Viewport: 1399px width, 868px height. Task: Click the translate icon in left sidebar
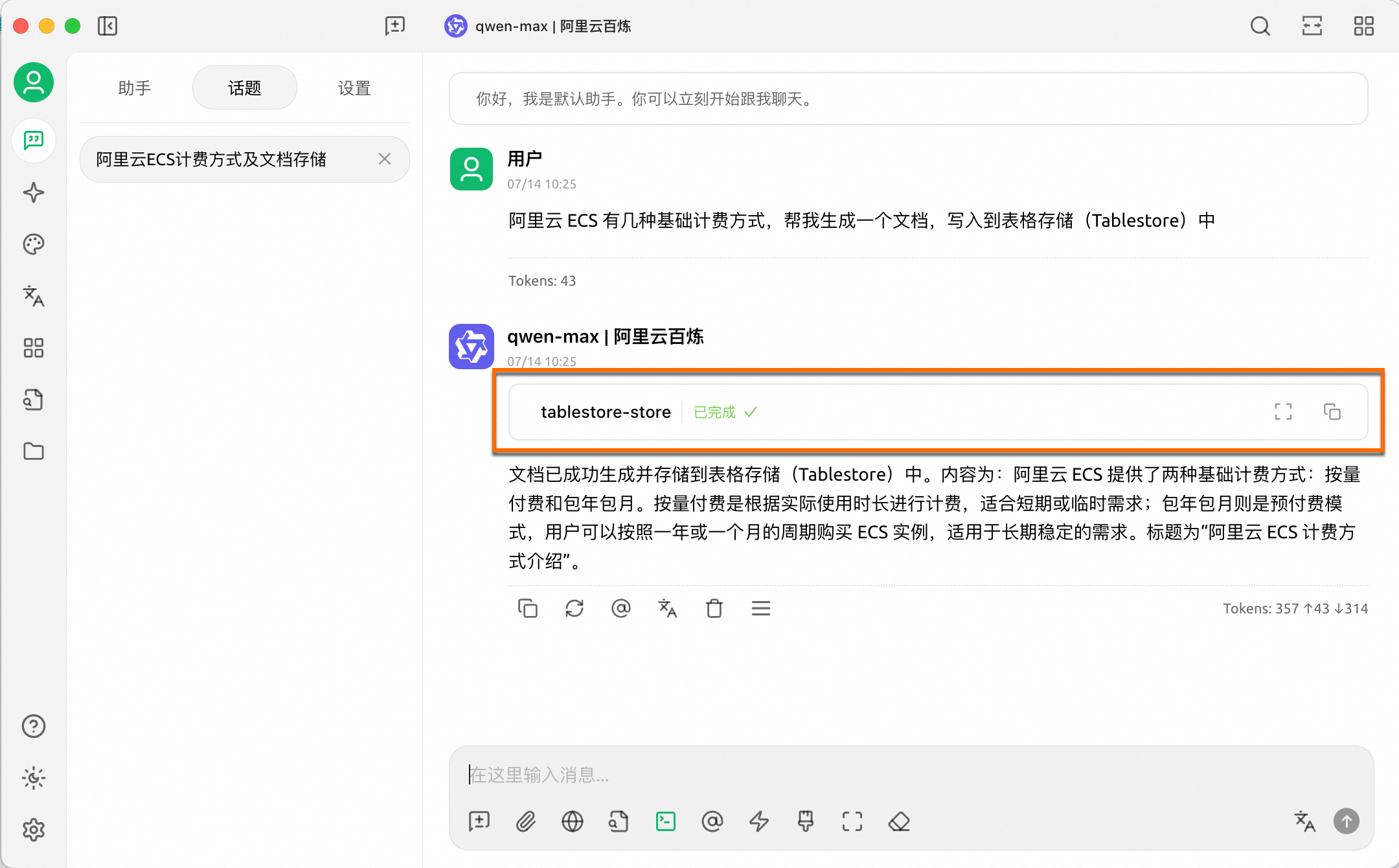coord(34,296)
